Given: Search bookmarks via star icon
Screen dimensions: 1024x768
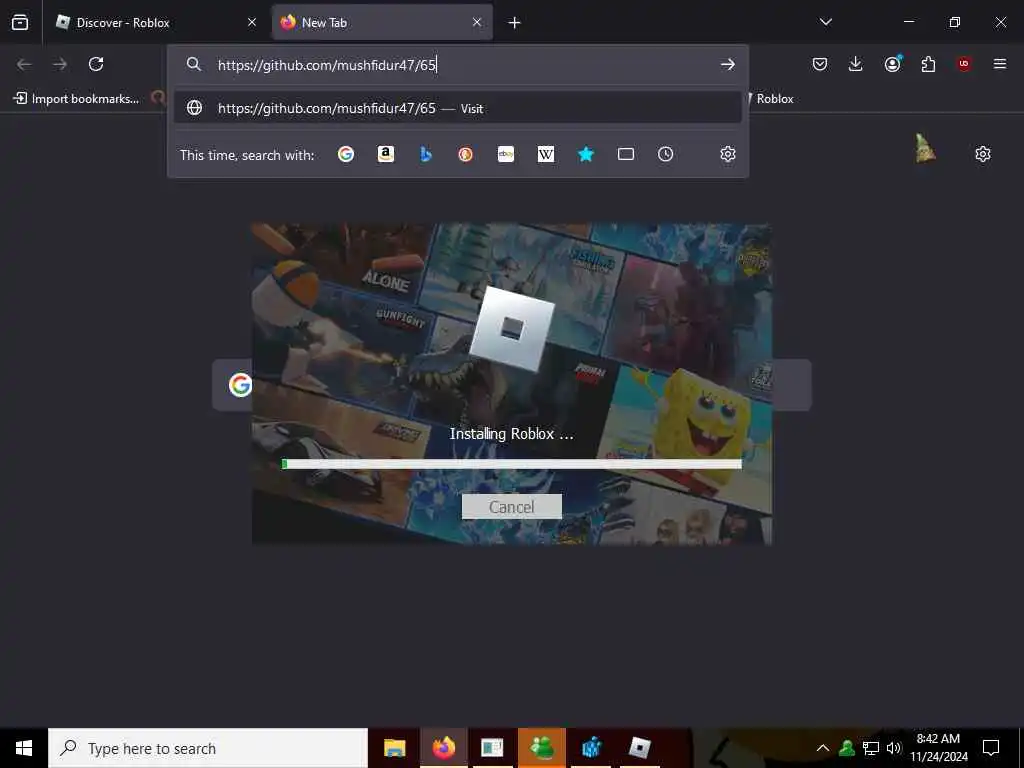Looking at the screenshot, I should 586,154.
